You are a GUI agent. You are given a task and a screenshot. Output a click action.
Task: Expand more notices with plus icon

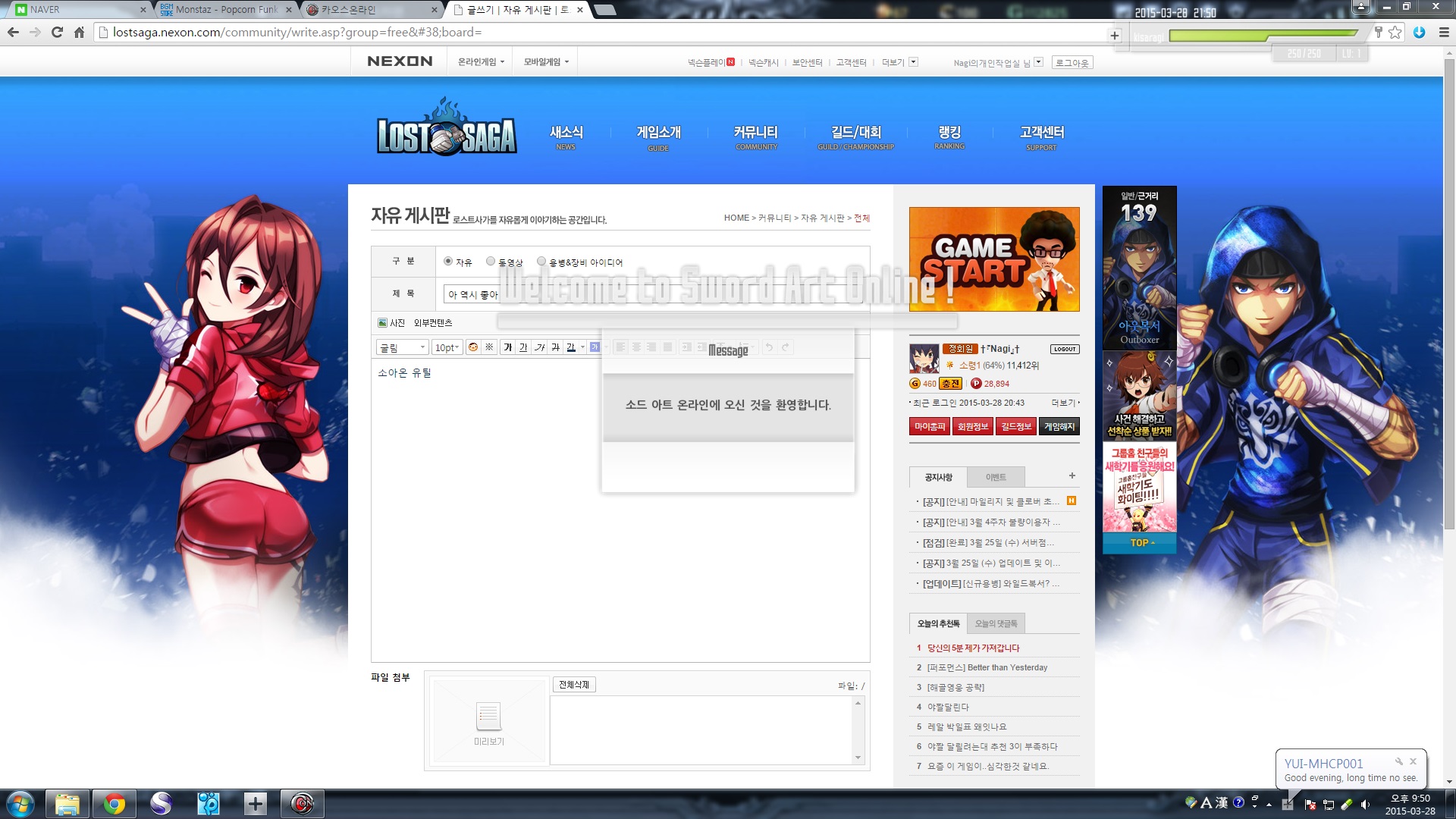(1072, 475)
